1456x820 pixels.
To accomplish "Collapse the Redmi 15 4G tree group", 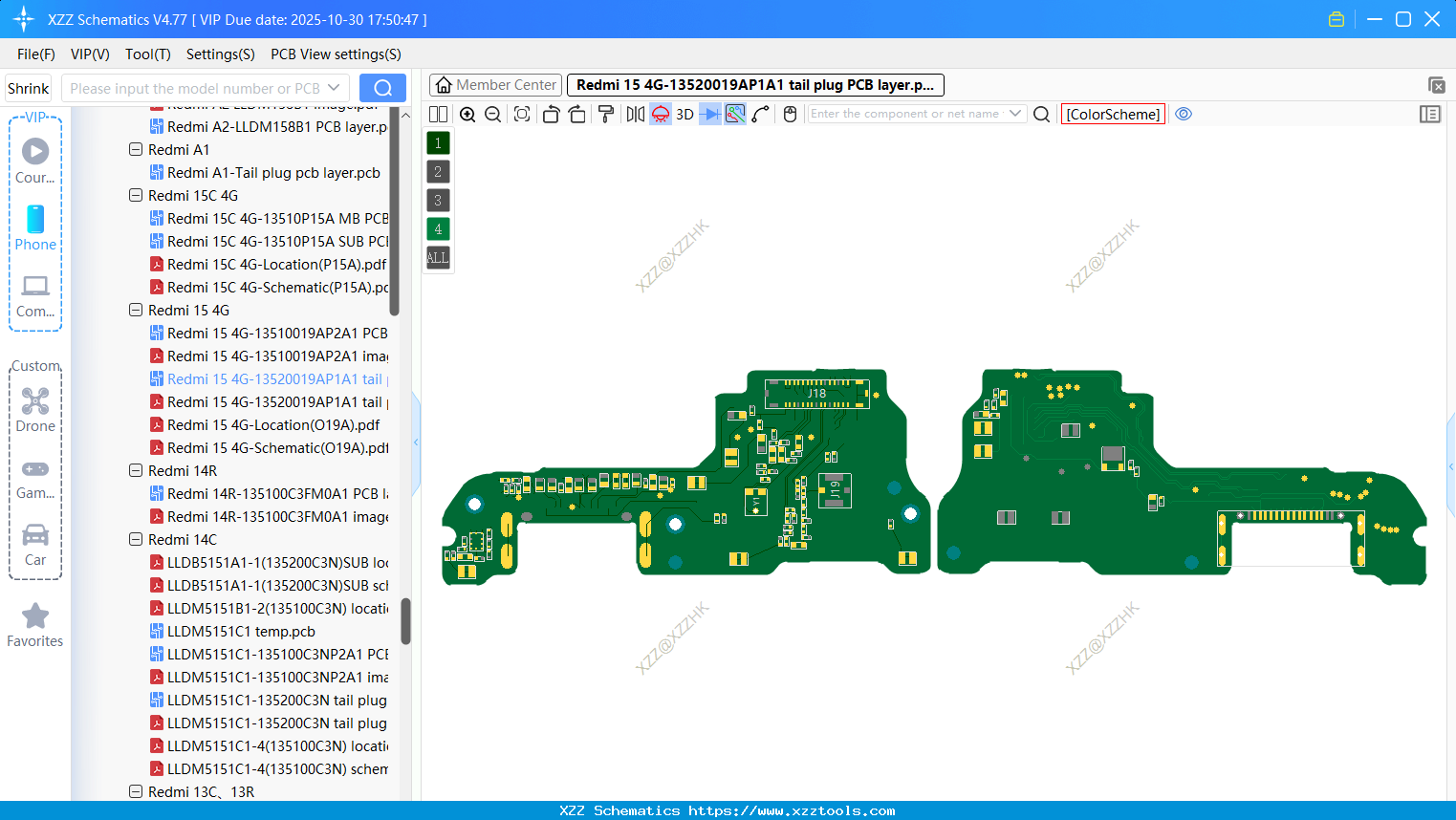I will click(135, 310).
